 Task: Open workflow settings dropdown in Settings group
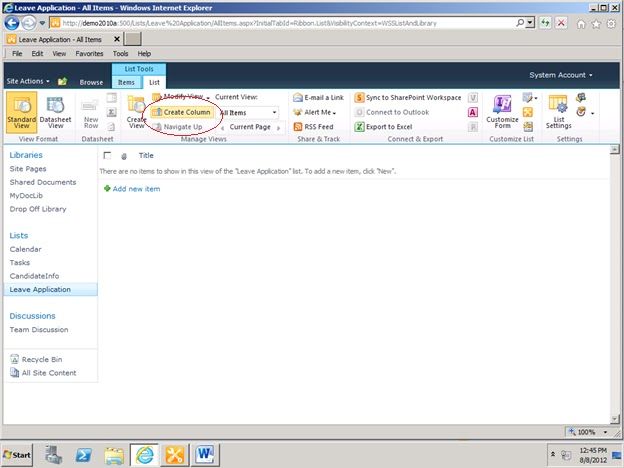coord(585,112)
